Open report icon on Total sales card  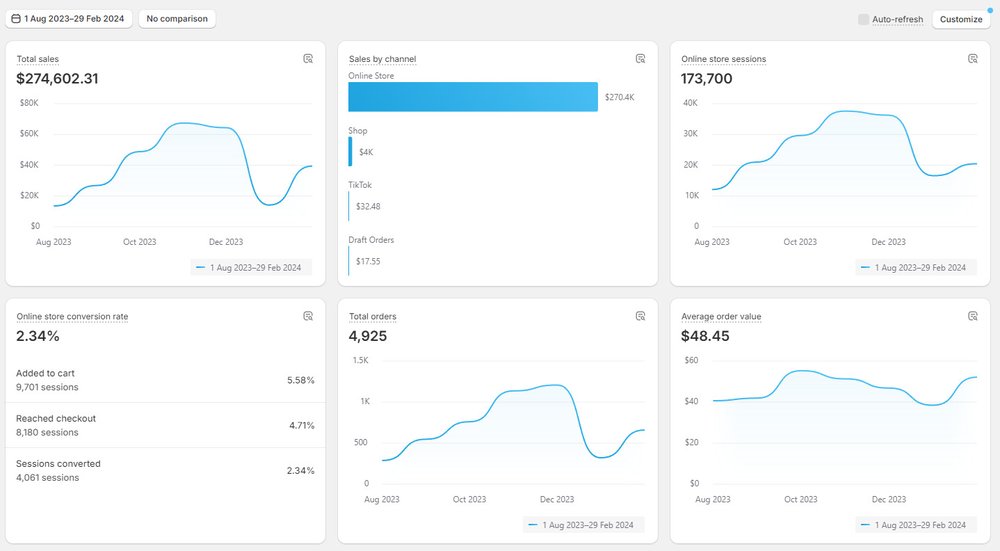click(308, 59)
